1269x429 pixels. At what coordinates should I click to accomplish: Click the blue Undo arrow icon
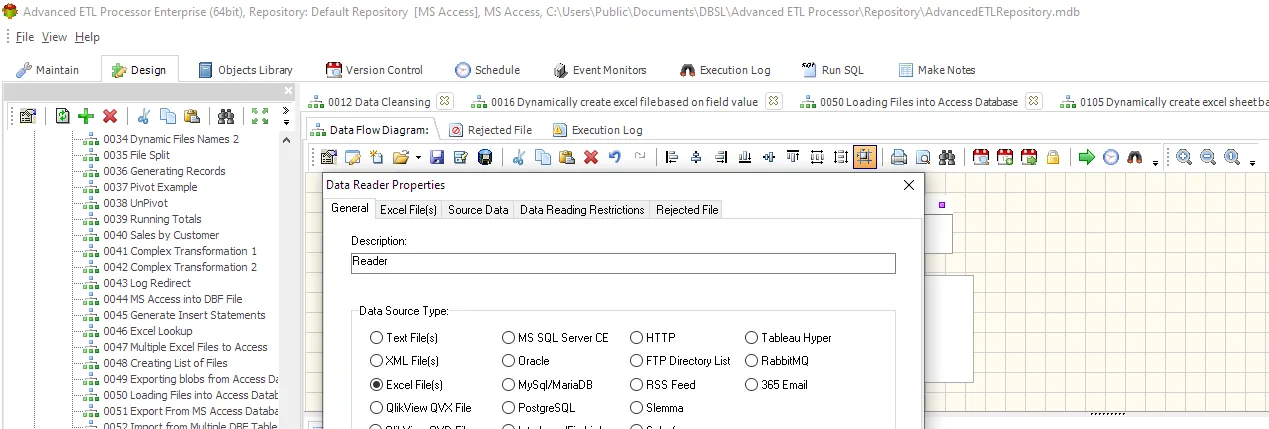pos(615,157)
